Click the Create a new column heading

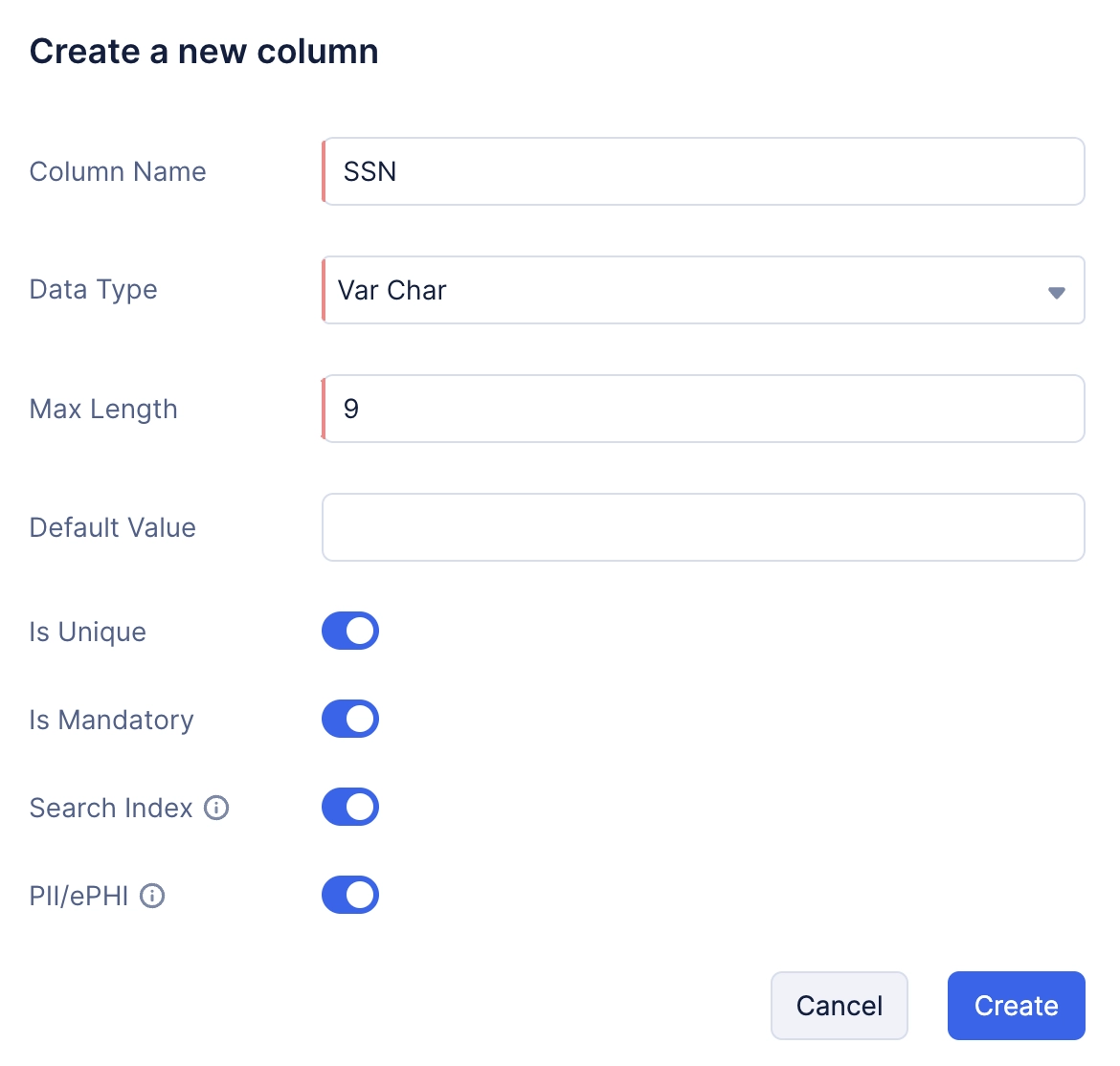point(204,52)
